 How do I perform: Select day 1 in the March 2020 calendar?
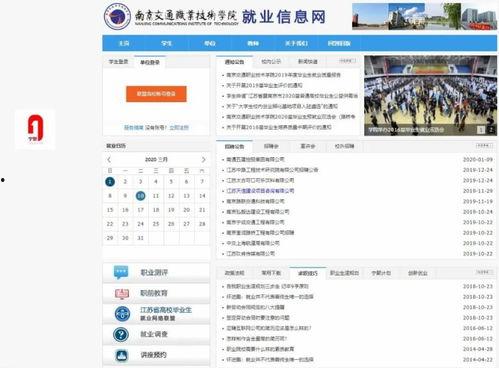[110, 182]
